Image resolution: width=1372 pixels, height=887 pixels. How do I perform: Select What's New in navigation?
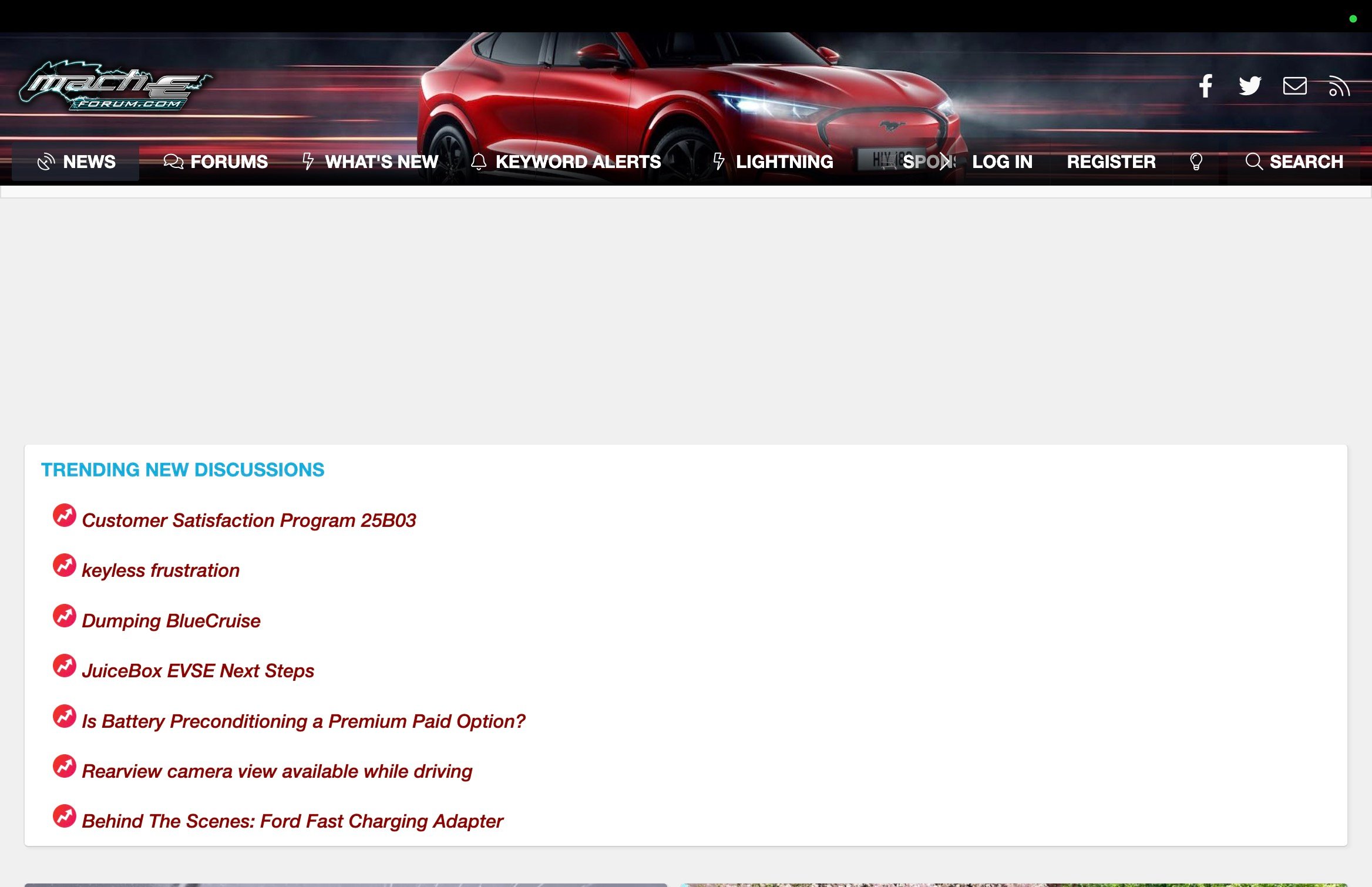click(370, 162)
